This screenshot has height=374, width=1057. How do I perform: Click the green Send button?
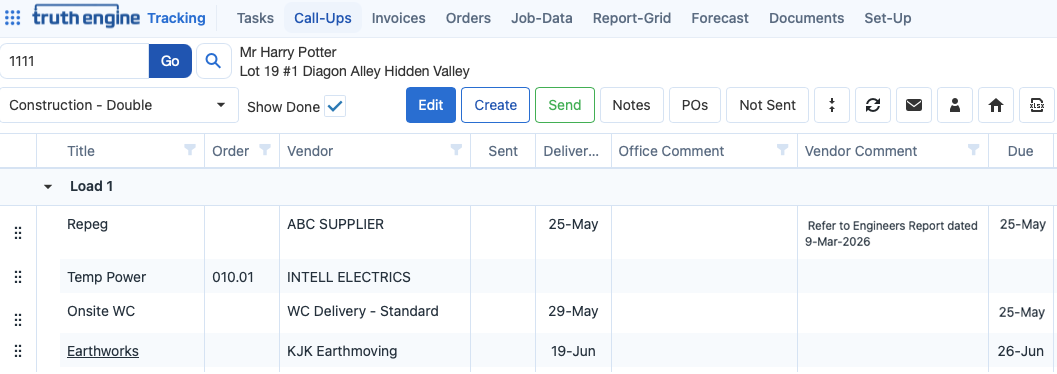pyautogui.click(x=565, y=105)
